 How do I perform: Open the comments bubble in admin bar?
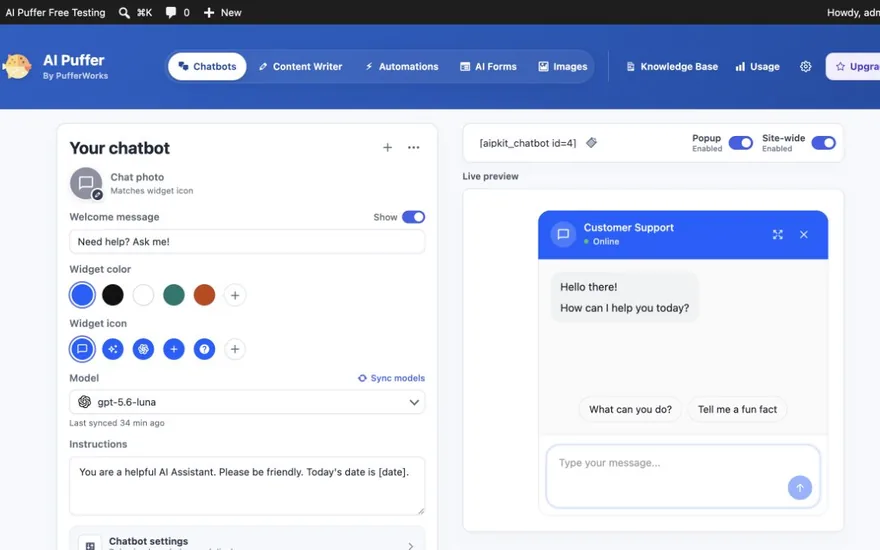[171, 12]
